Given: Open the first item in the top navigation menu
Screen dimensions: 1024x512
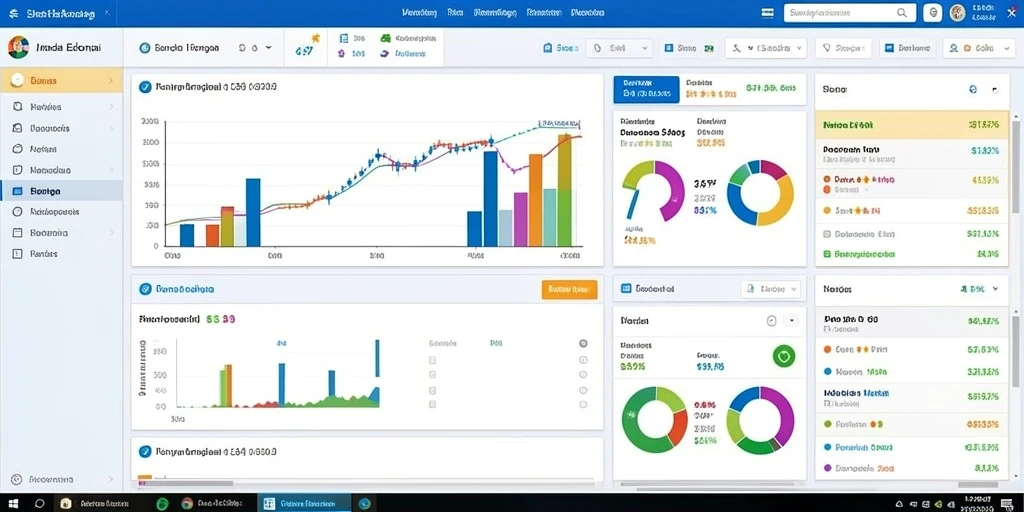Looking at the screenshot, I should pyautogui.click(x=419, y=12).
